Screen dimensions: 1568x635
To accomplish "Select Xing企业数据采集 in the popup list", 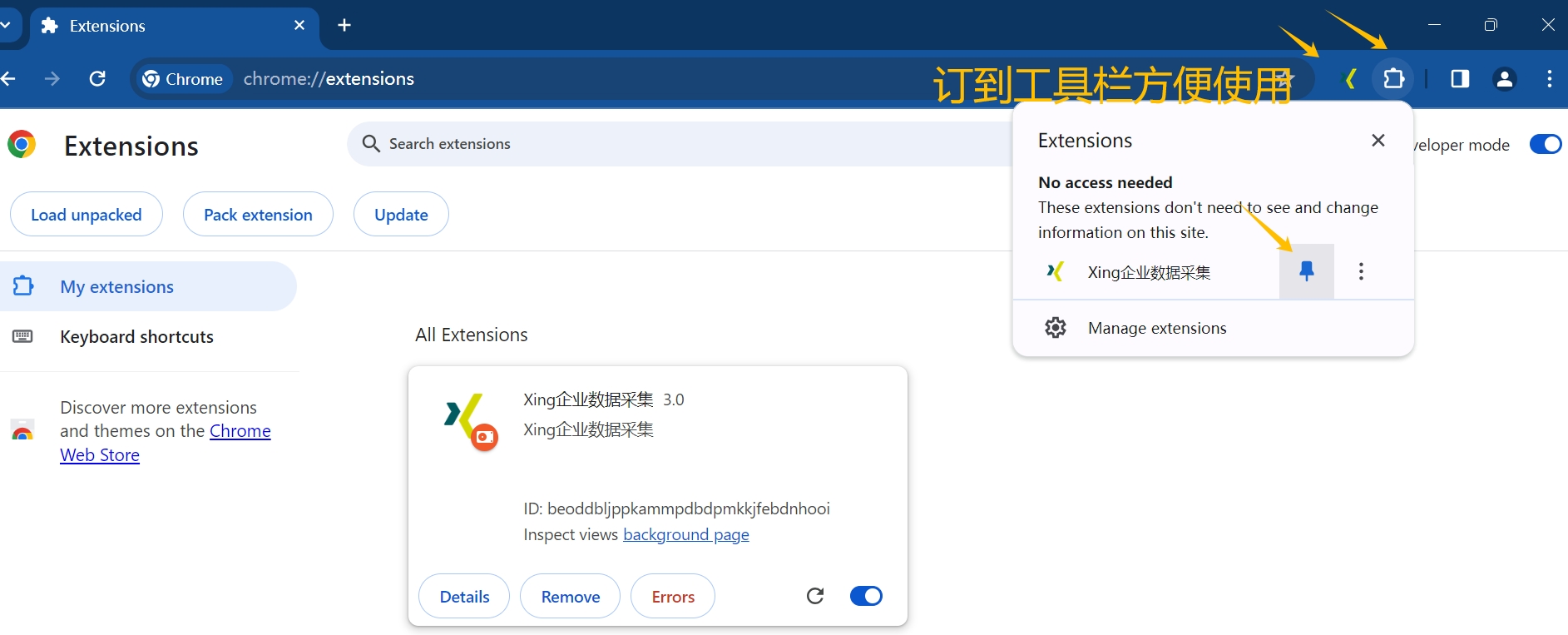I will (1149, 272).
